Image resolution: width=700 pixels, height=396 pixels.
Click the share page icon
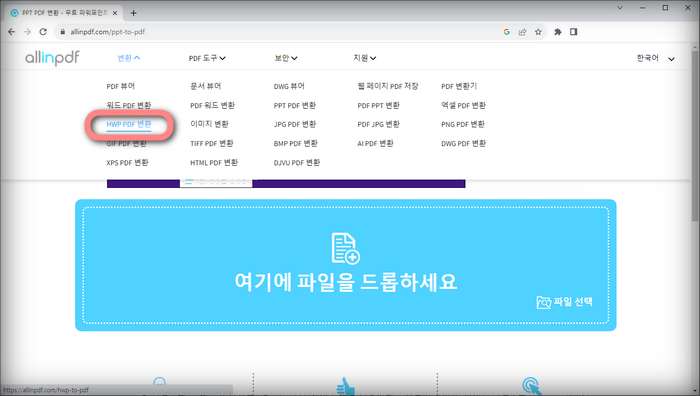522,32
